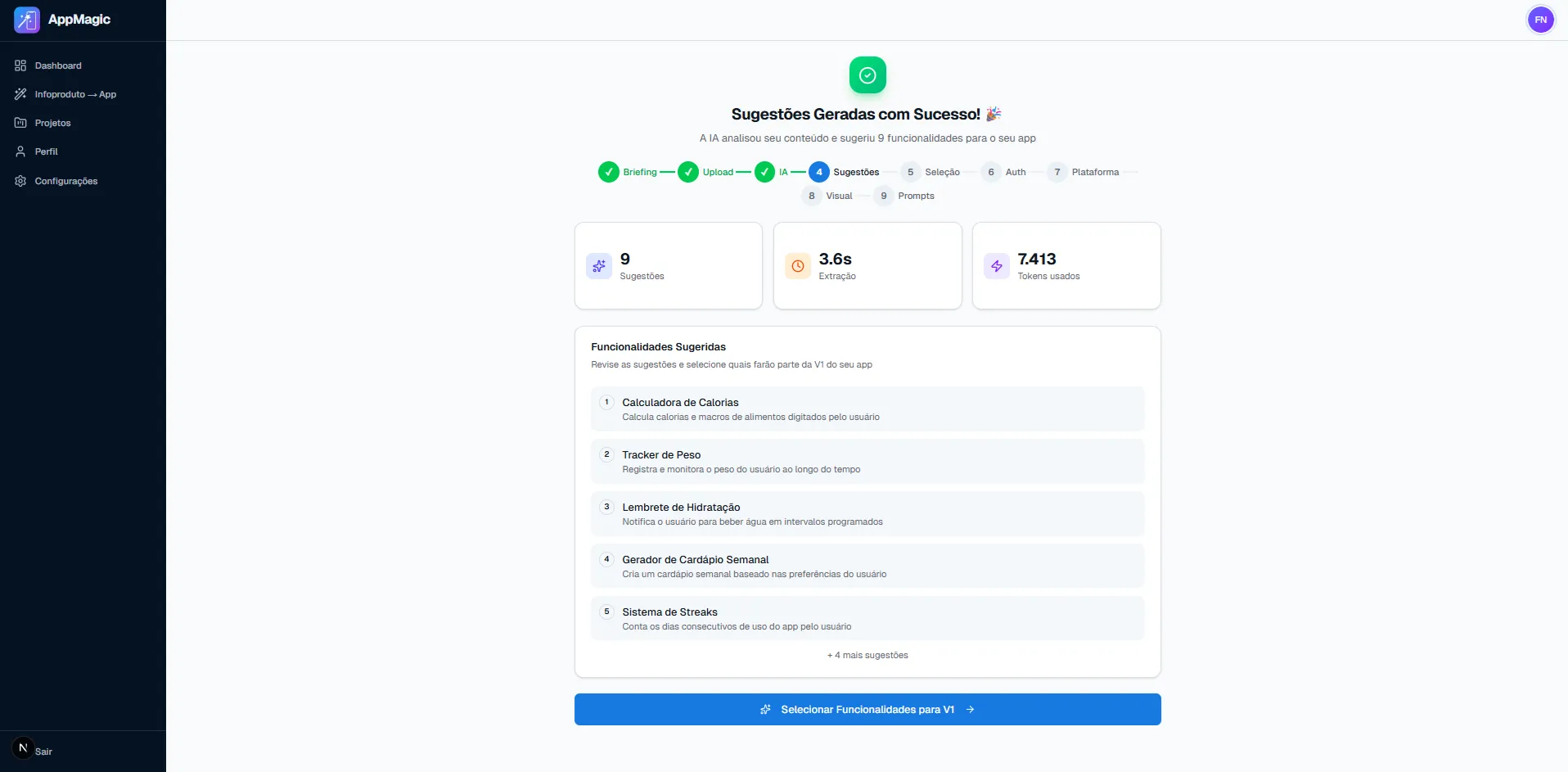
Task: Click the Sair logout link
Action: [43, 752]
